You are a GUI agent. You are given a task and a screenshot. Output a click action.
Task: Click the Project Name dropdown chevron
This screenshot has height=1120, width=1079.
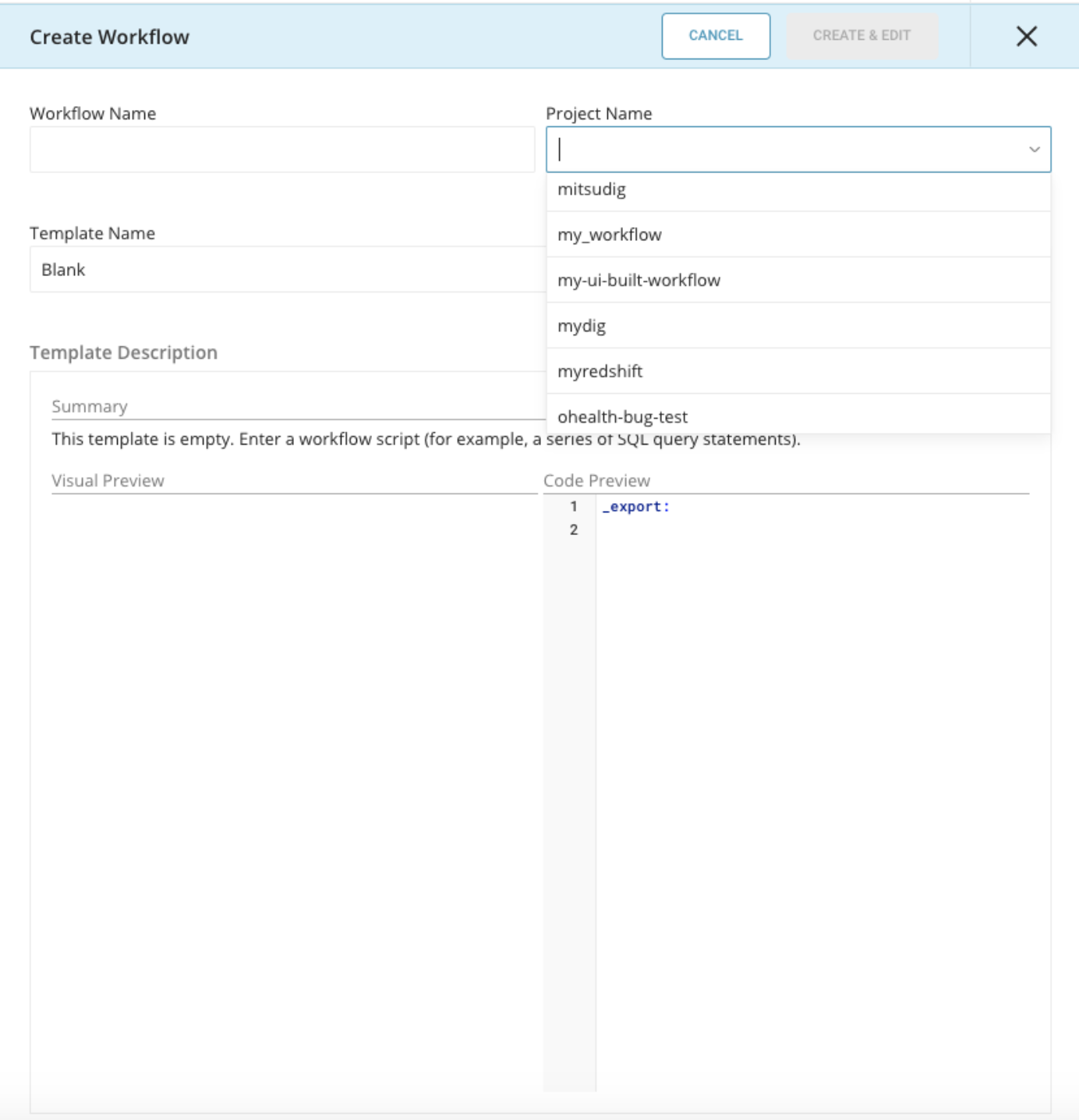pos(1034,149)
